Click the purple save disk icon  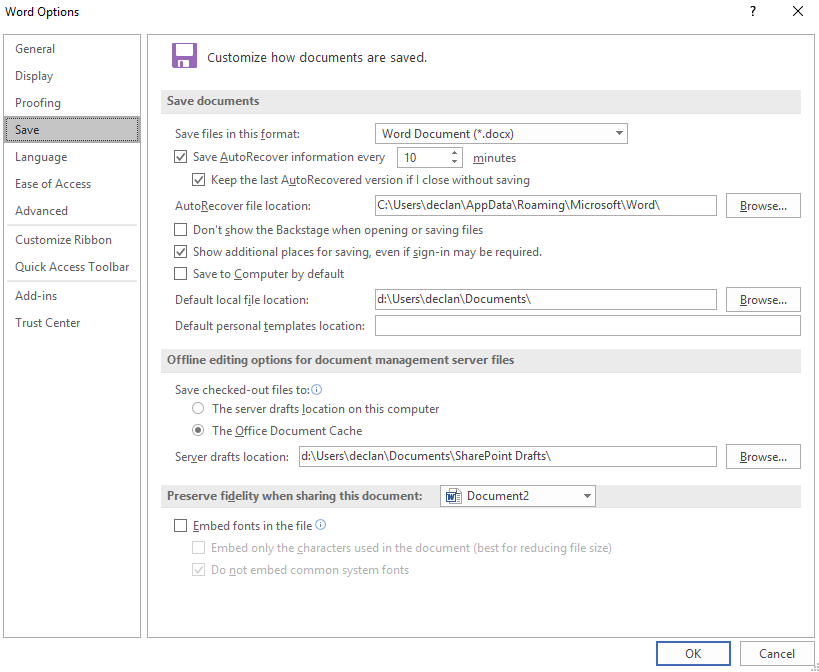pyautogui.click(x=184, y=56)
